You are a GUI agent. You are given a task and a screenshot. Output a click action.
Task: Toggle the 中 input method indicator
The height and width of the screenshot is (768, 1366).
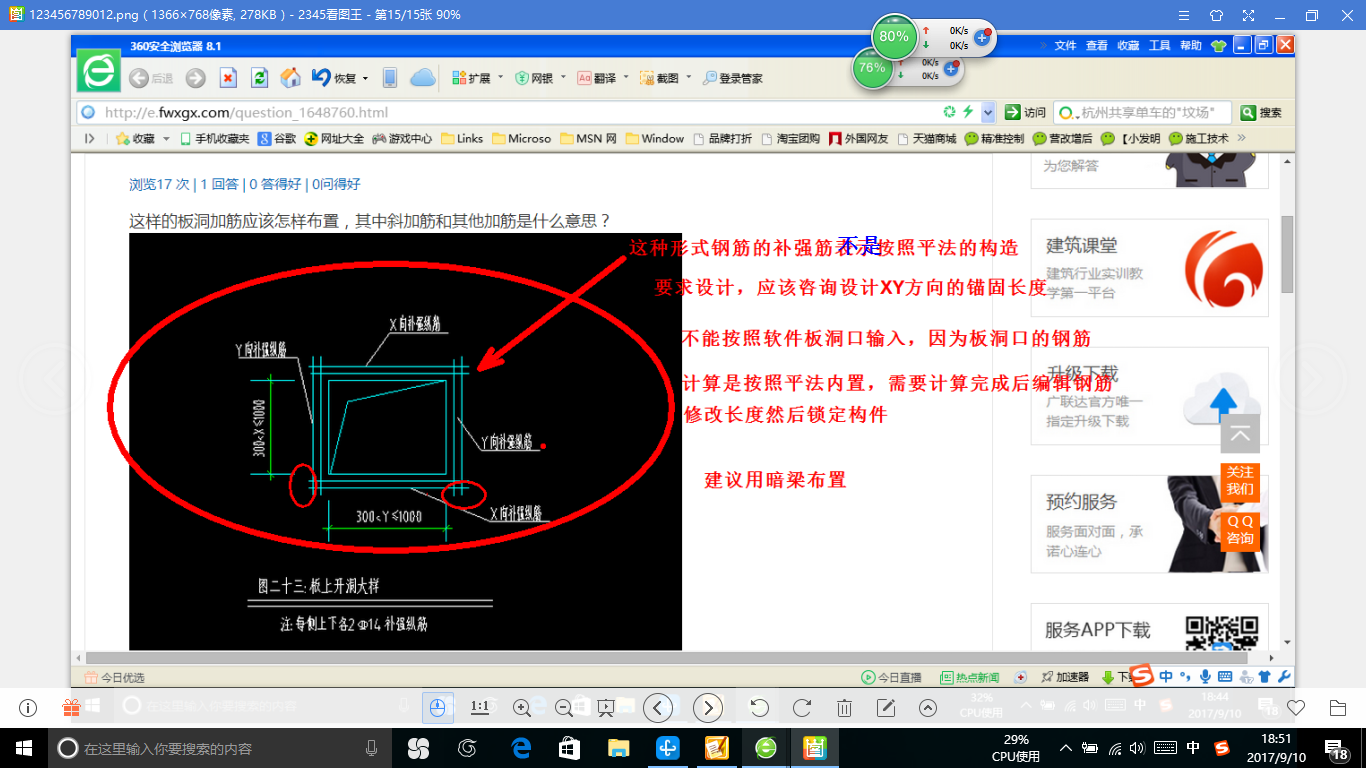tap(1193, 748)
